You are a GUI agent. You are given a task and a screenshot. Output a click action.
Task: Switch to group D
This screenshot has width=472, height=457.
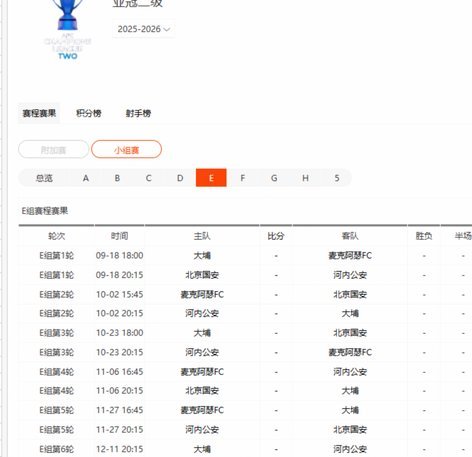click(x=180, y=178)
